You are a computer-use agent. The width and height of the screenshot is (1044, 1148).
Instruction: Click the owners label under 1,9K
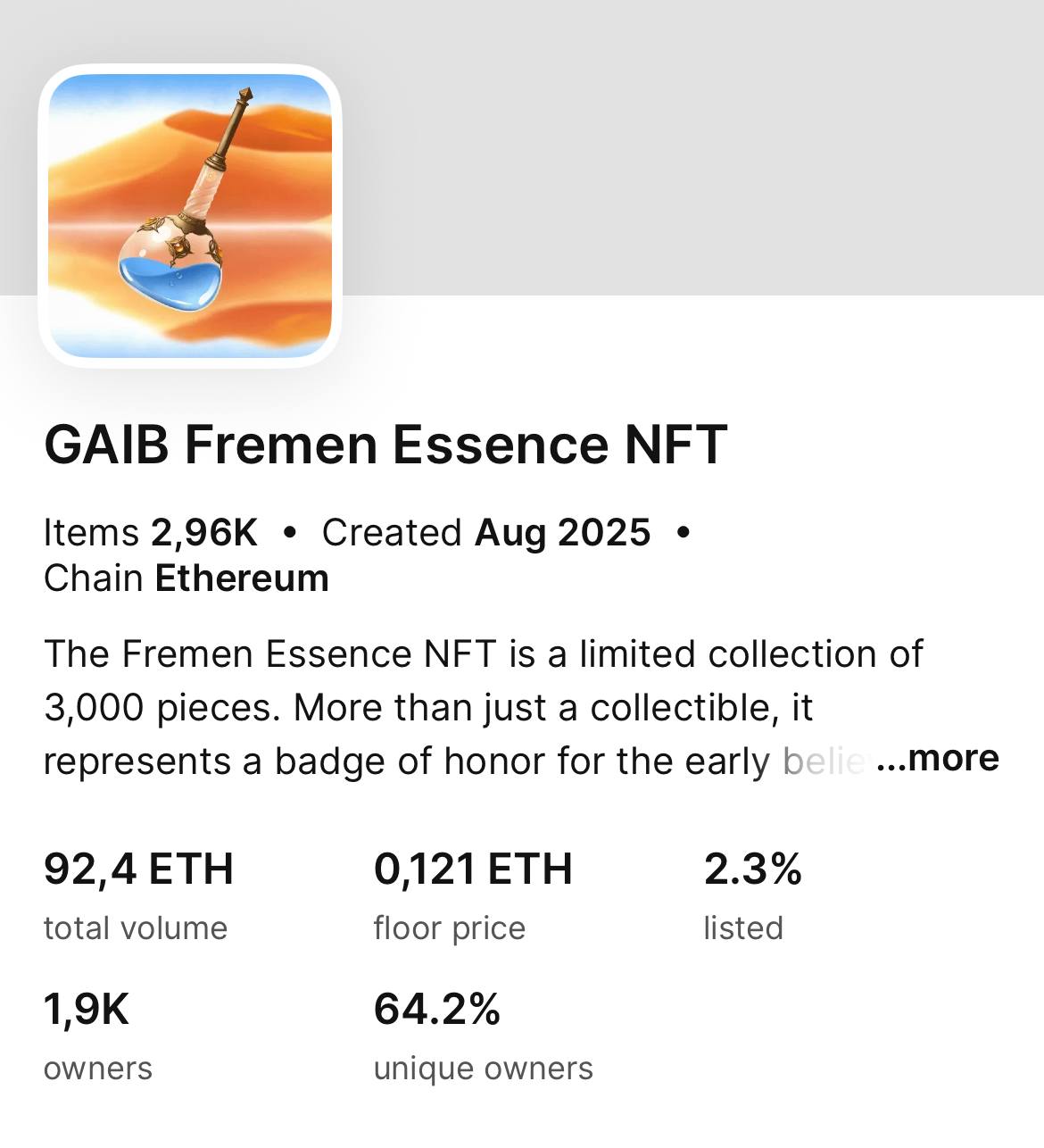pos(98,1069)
